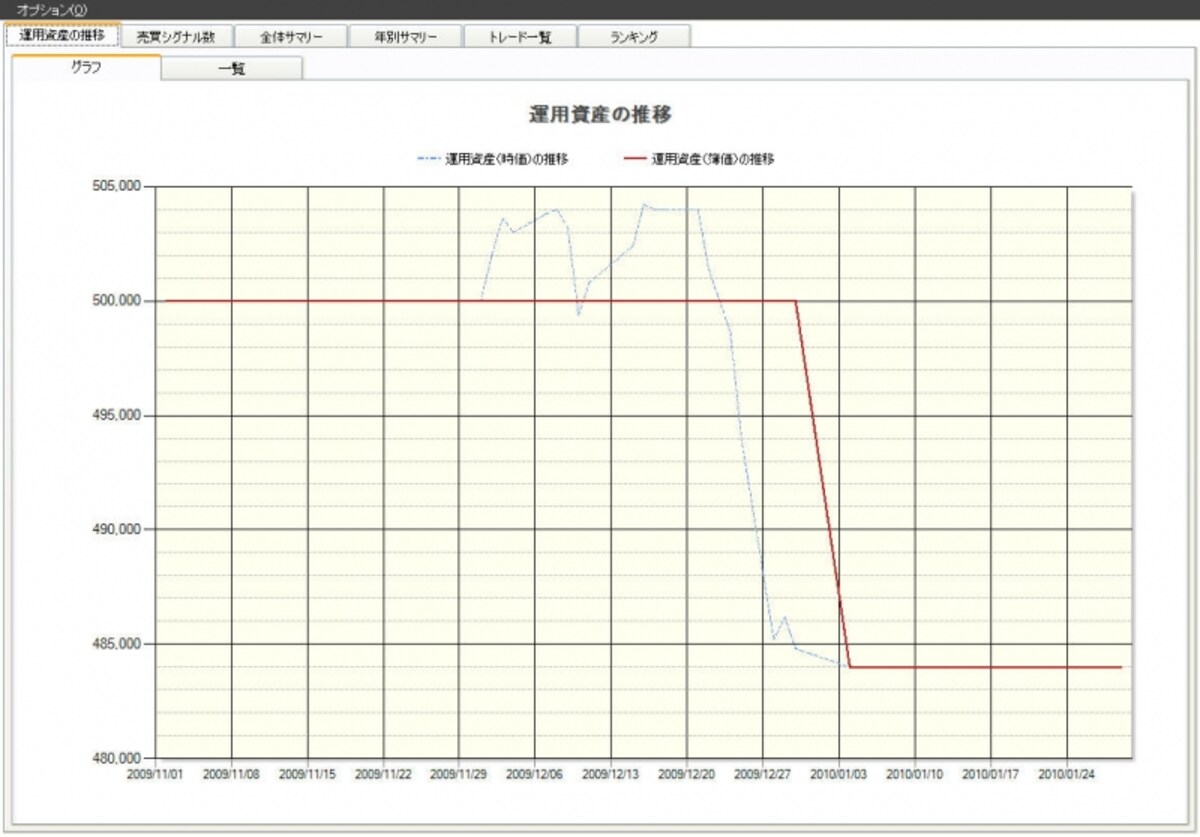
Task: Click the 2009/12/06 x-axis date label
Action: pyautogui.click(x=535, y=774)
